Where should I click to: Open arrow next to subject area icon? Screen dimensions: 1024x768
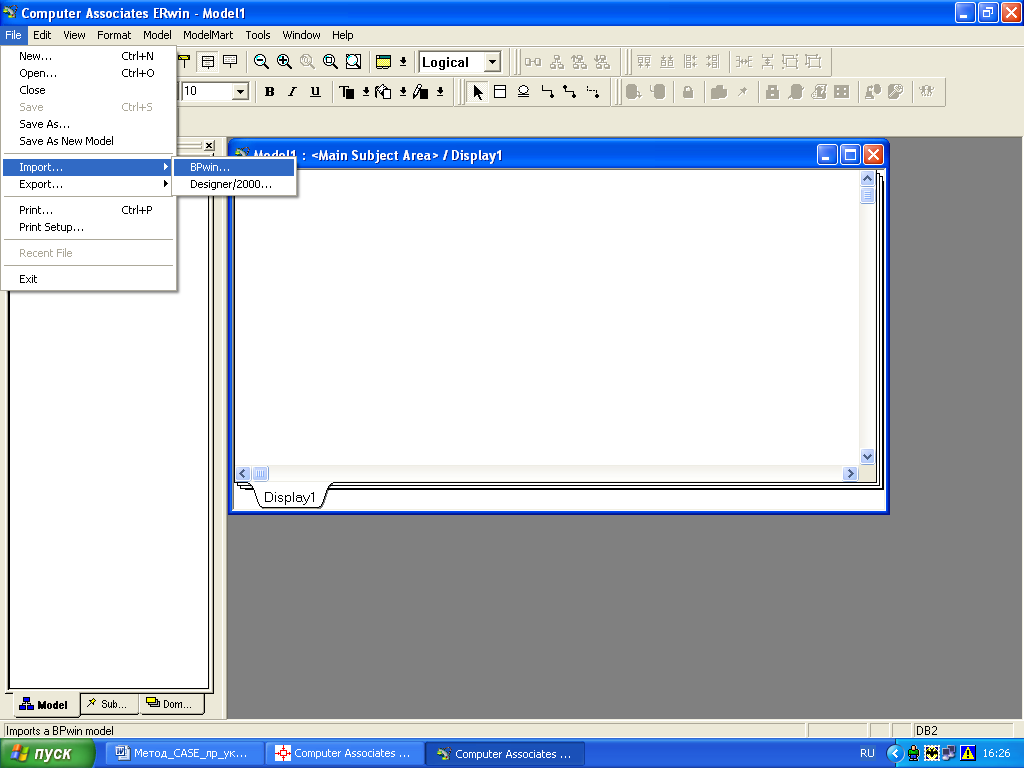point(403,62)
